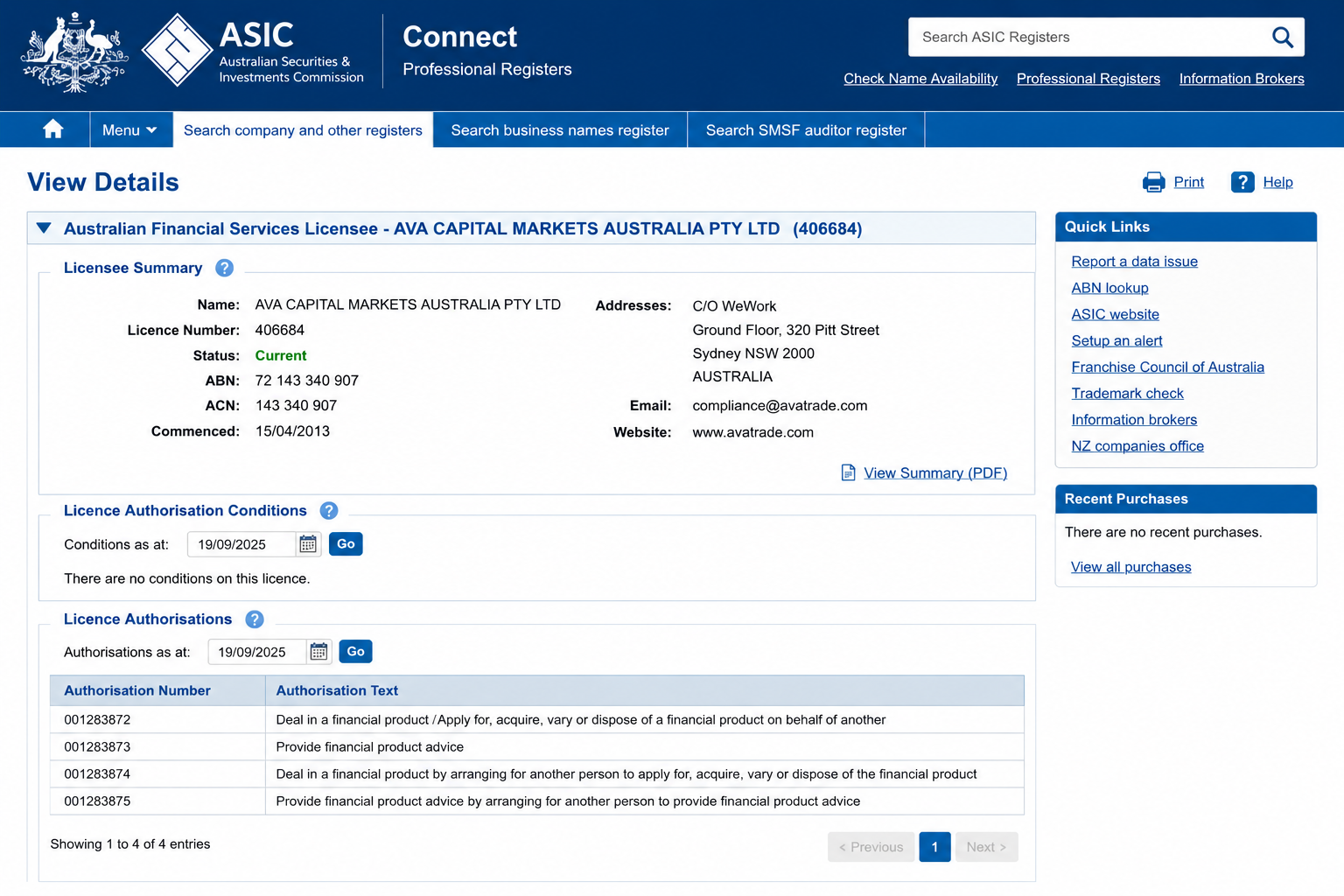Open Setup an alert link

pos(1116,340)
